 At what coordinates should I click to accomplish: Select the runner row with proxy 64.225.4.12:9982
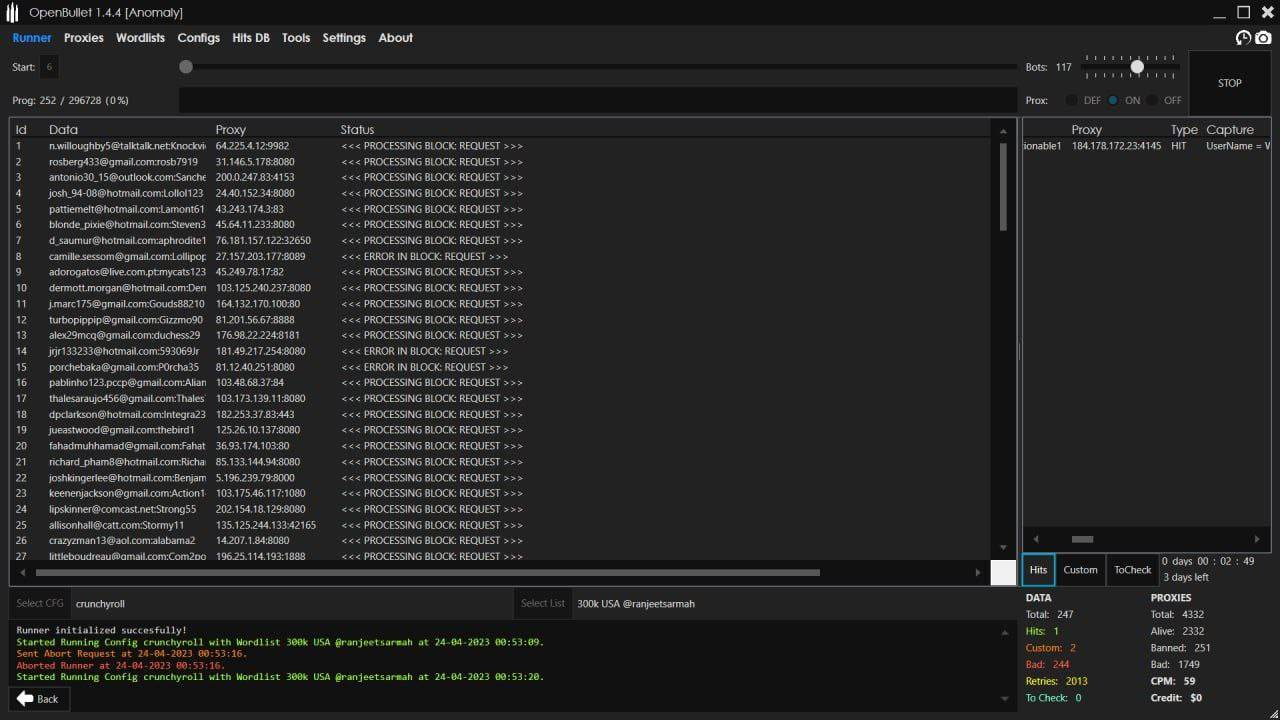pos(502,146)
